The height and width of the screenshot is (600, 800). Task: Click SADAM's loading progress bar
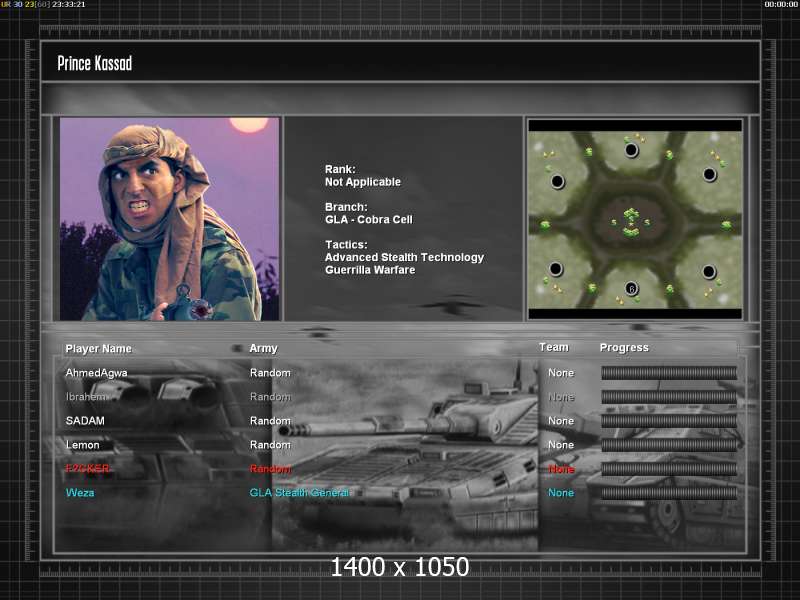[669, 421]
